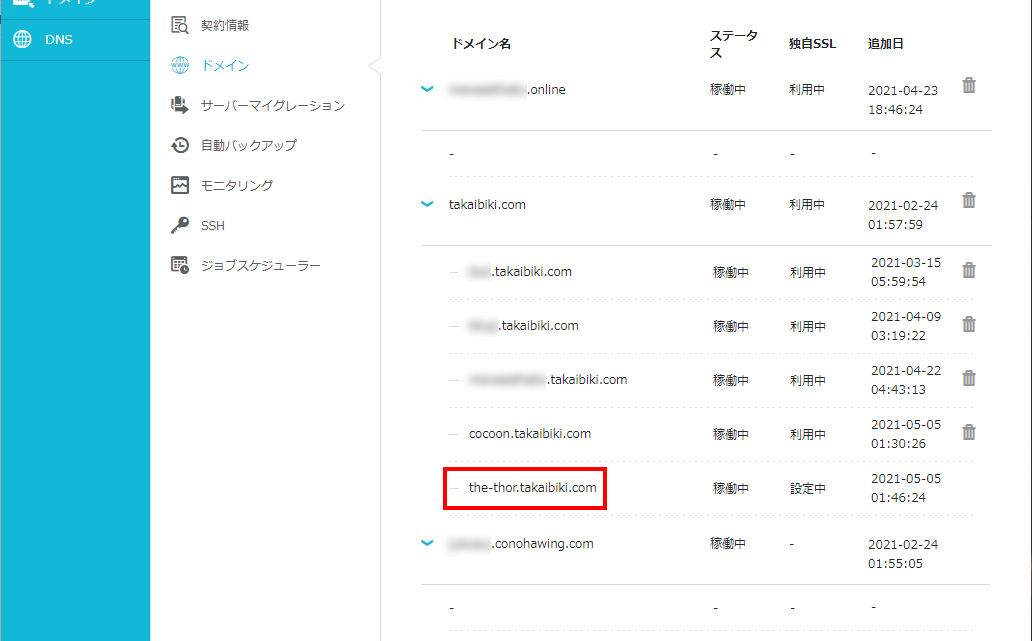
Task: Click the ジョブスケジューラー calendar icon
Action: 180,265
